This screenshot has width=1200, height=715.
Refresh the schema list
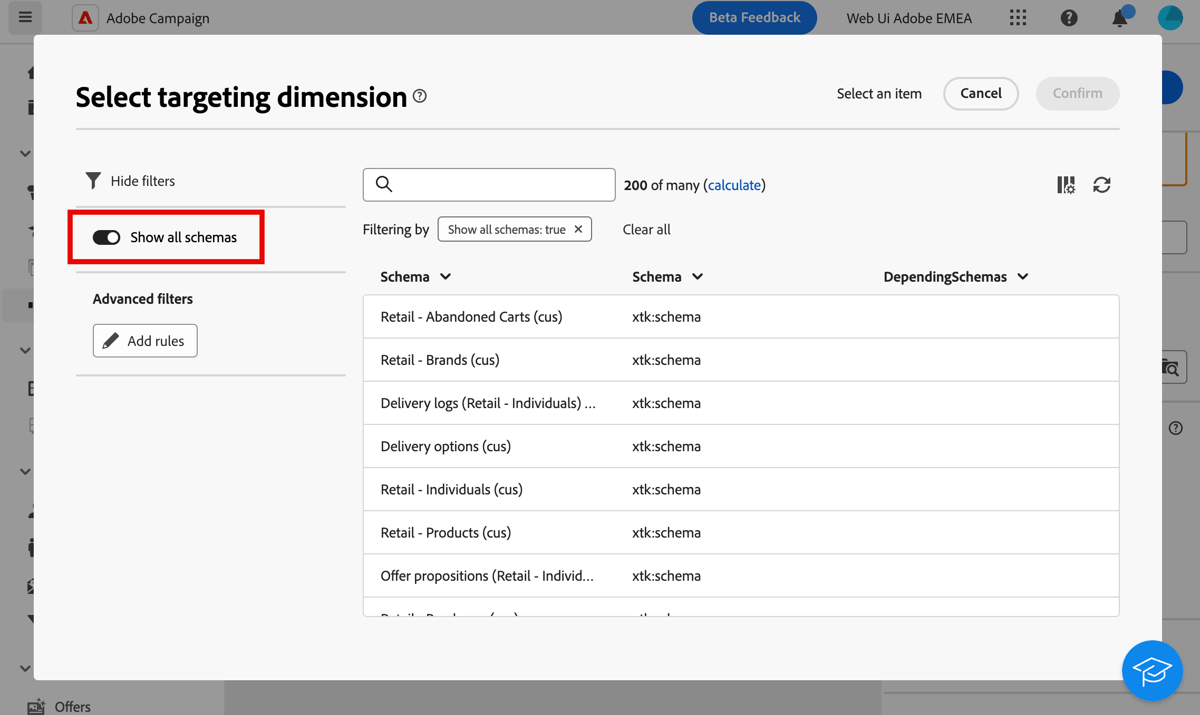1102,184
